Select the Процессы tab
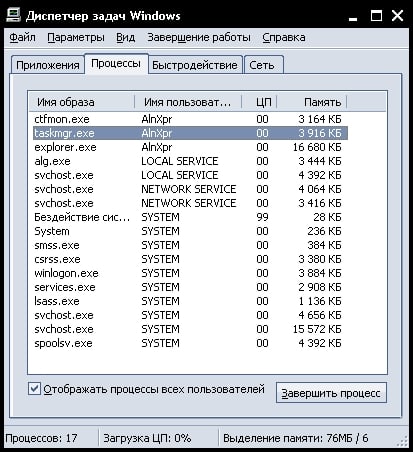Image resolution: width=413 pixels, height=452 pixels. 116,63
